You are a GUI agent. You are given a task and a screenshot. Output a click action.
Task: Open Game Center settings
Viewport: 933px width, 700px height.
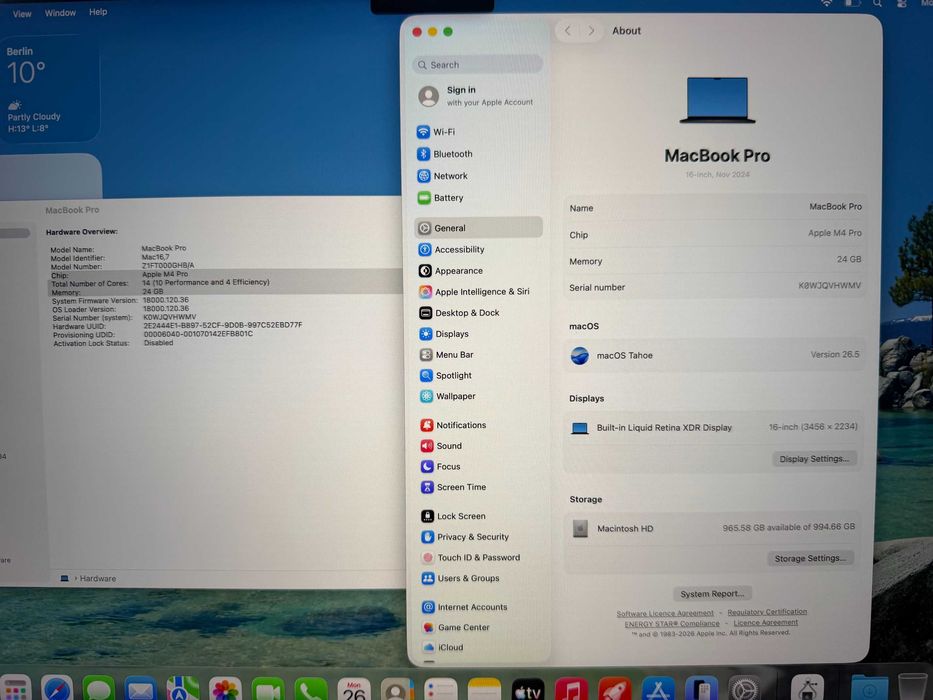(x=456, y=627)
